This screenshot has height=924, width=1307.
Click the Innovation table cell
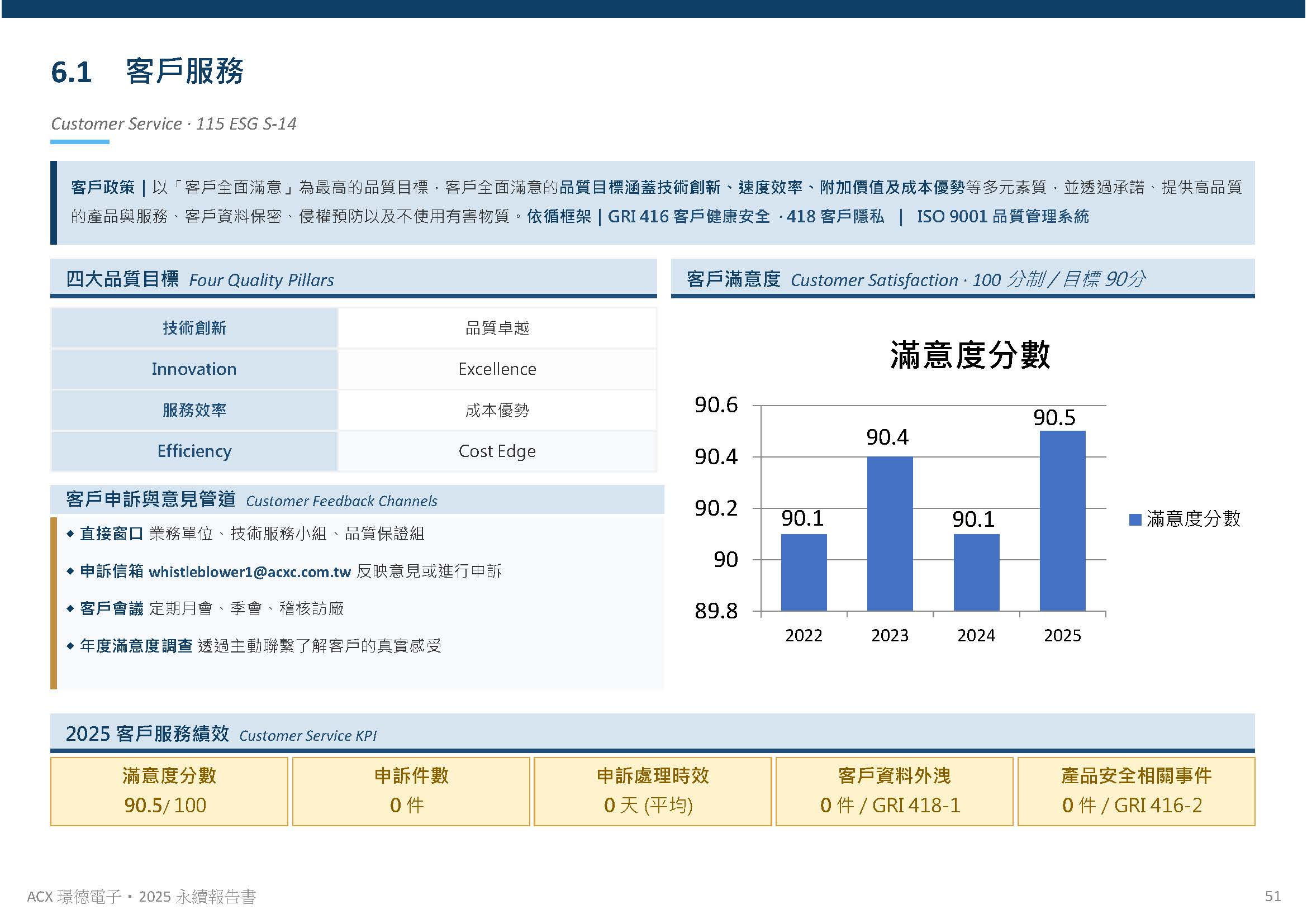point(194,369)
